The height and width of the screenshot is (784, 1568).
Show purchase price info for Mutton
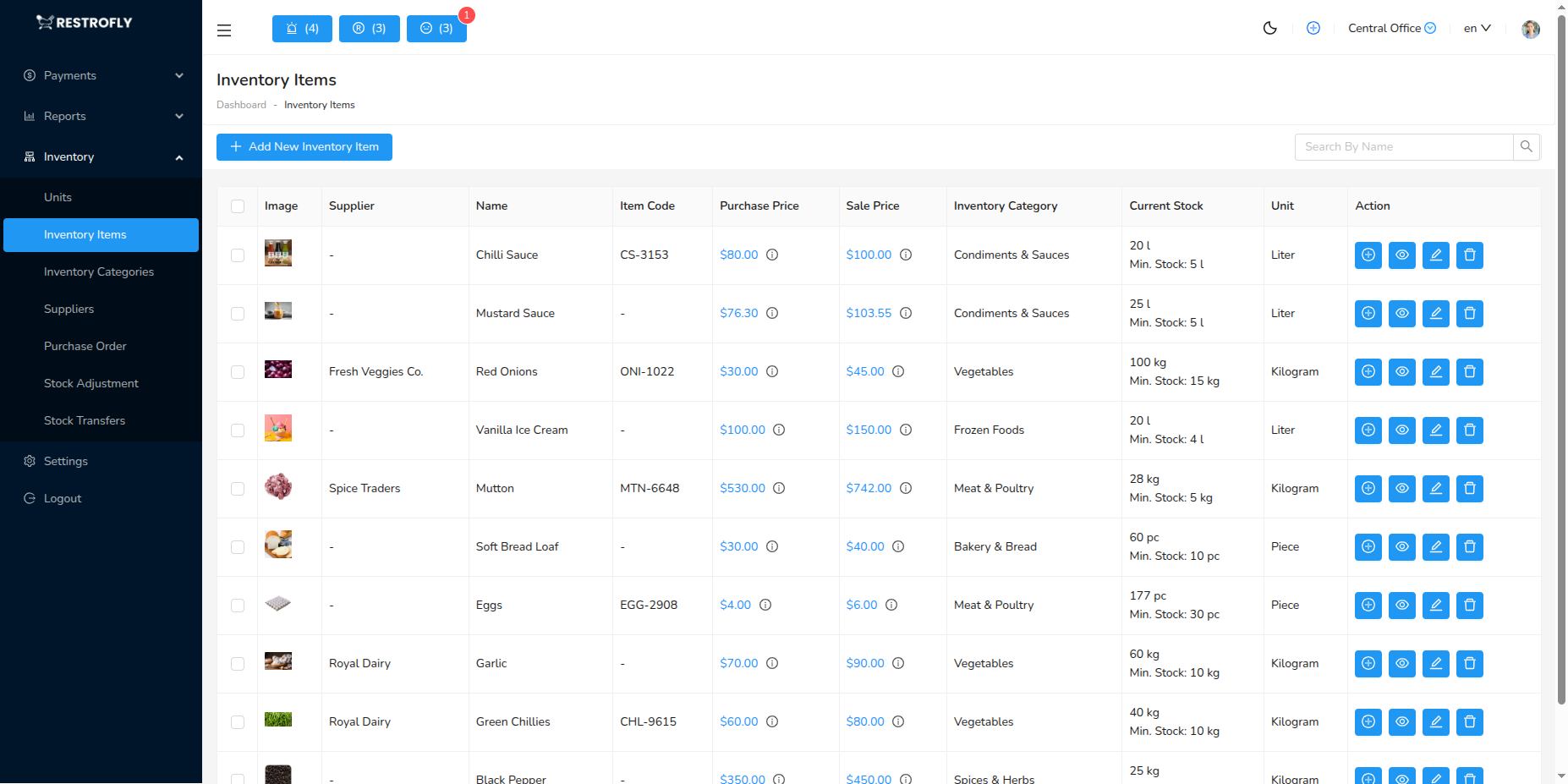click(779, 489)
